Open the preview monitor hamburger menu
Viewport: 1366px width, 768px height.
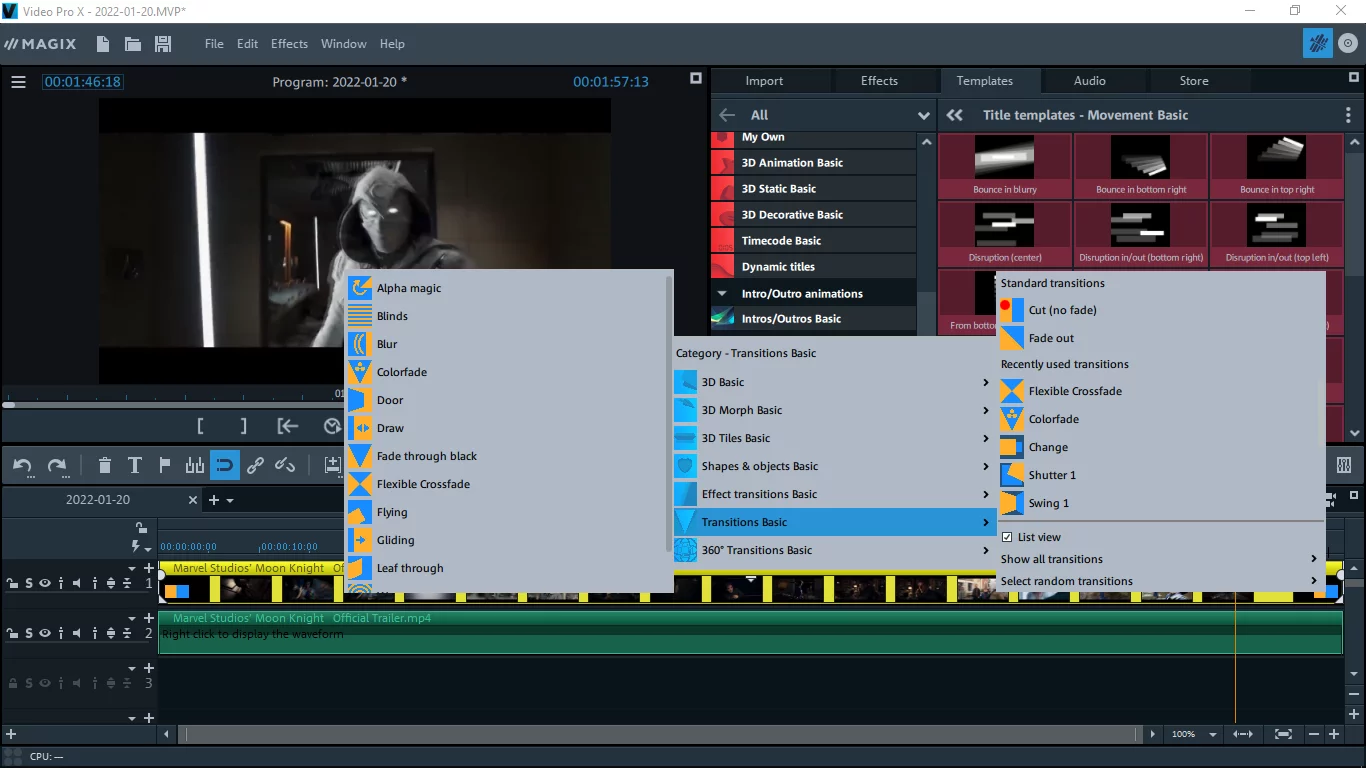point(18,82)
